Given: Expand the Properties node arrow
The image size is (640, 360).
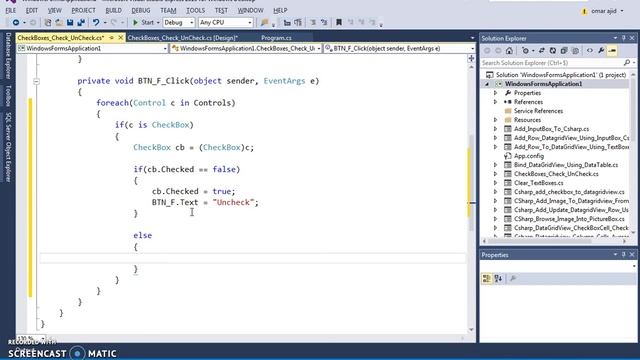Looking at the screenshot, I should click(496, 93).
